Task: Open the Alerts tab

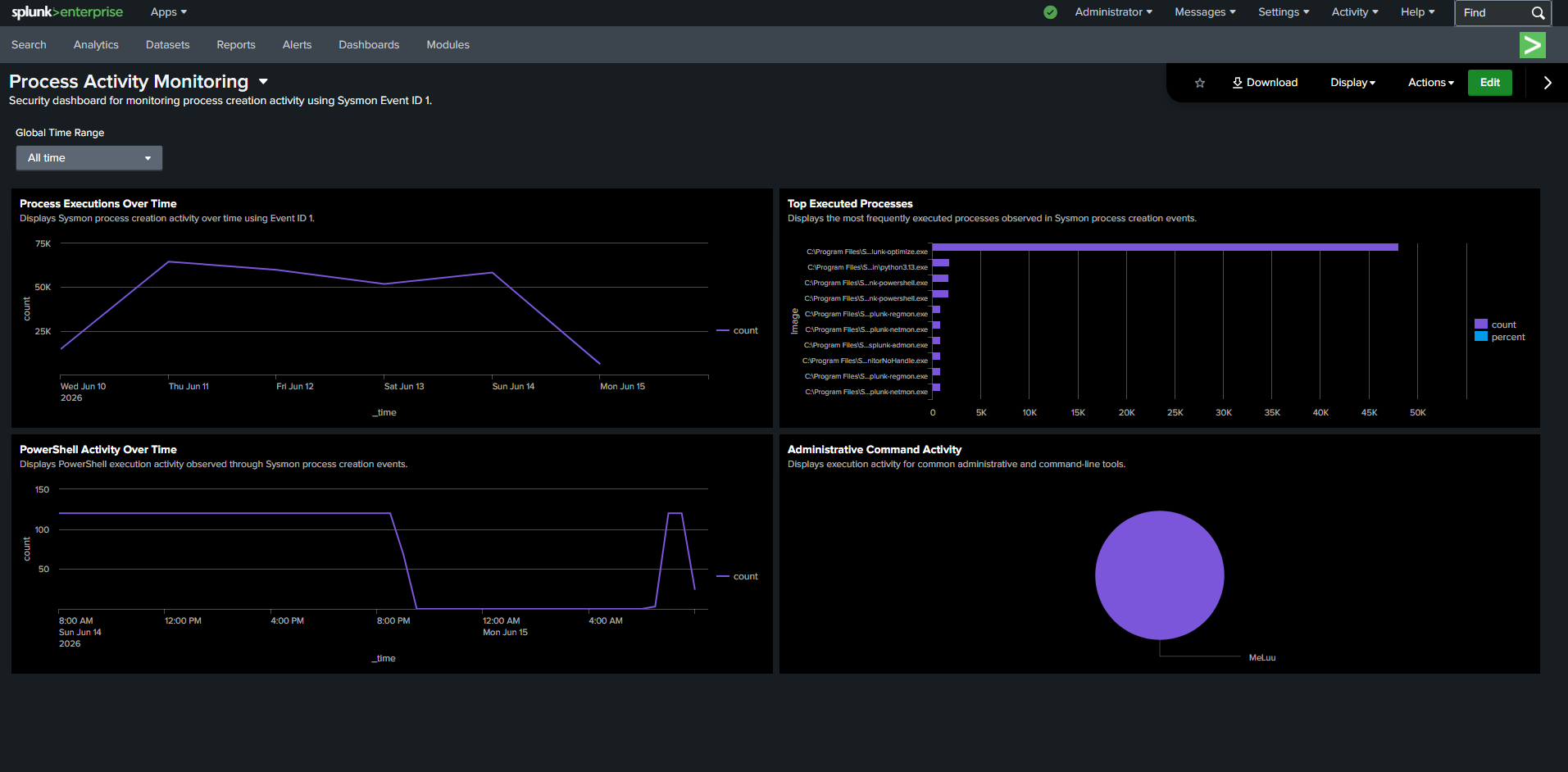Action: tap(297, 45)
